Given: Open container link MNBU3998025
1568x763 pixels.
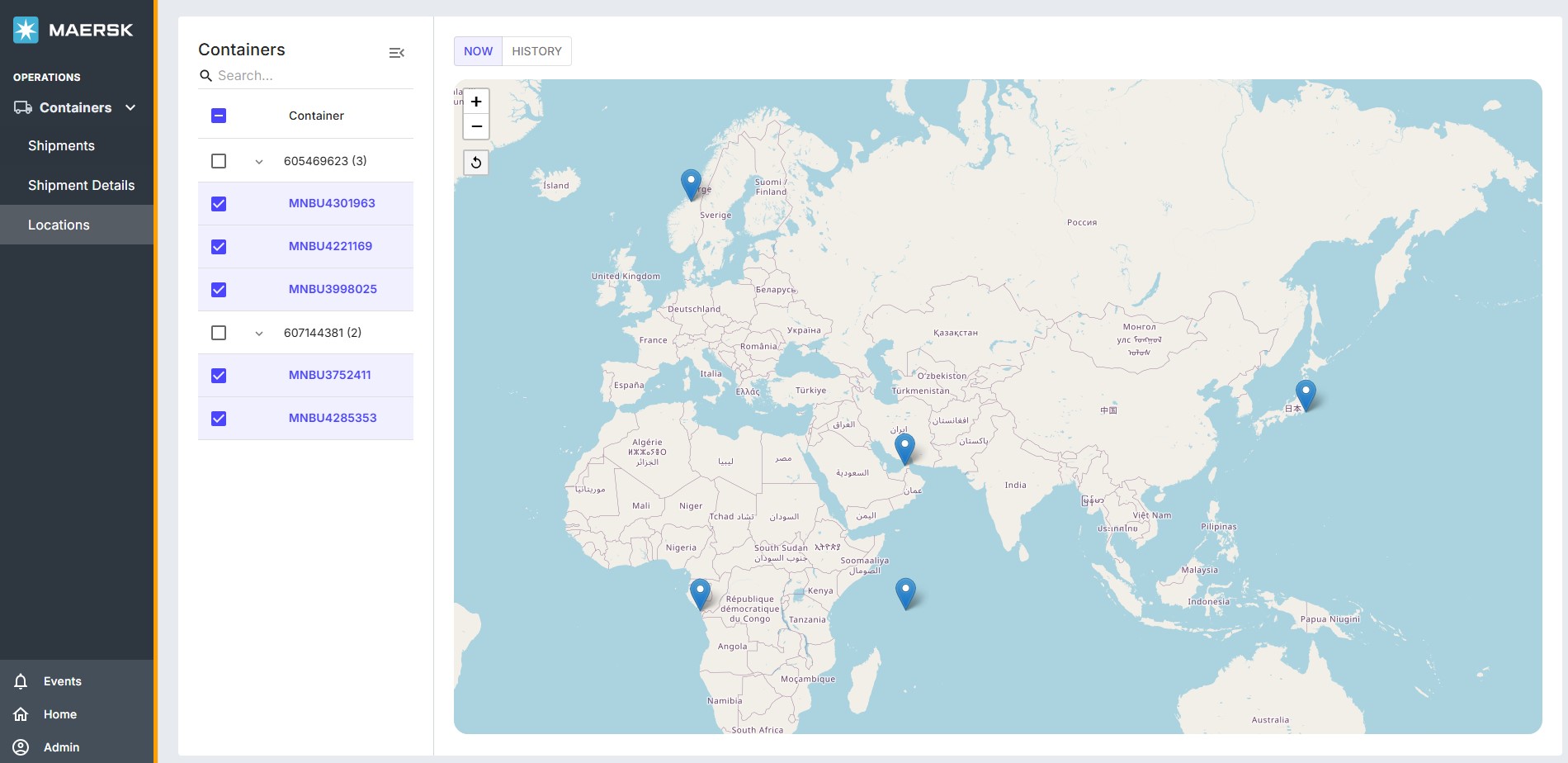Looking at the screenshot, I should [x=333, y=289].
